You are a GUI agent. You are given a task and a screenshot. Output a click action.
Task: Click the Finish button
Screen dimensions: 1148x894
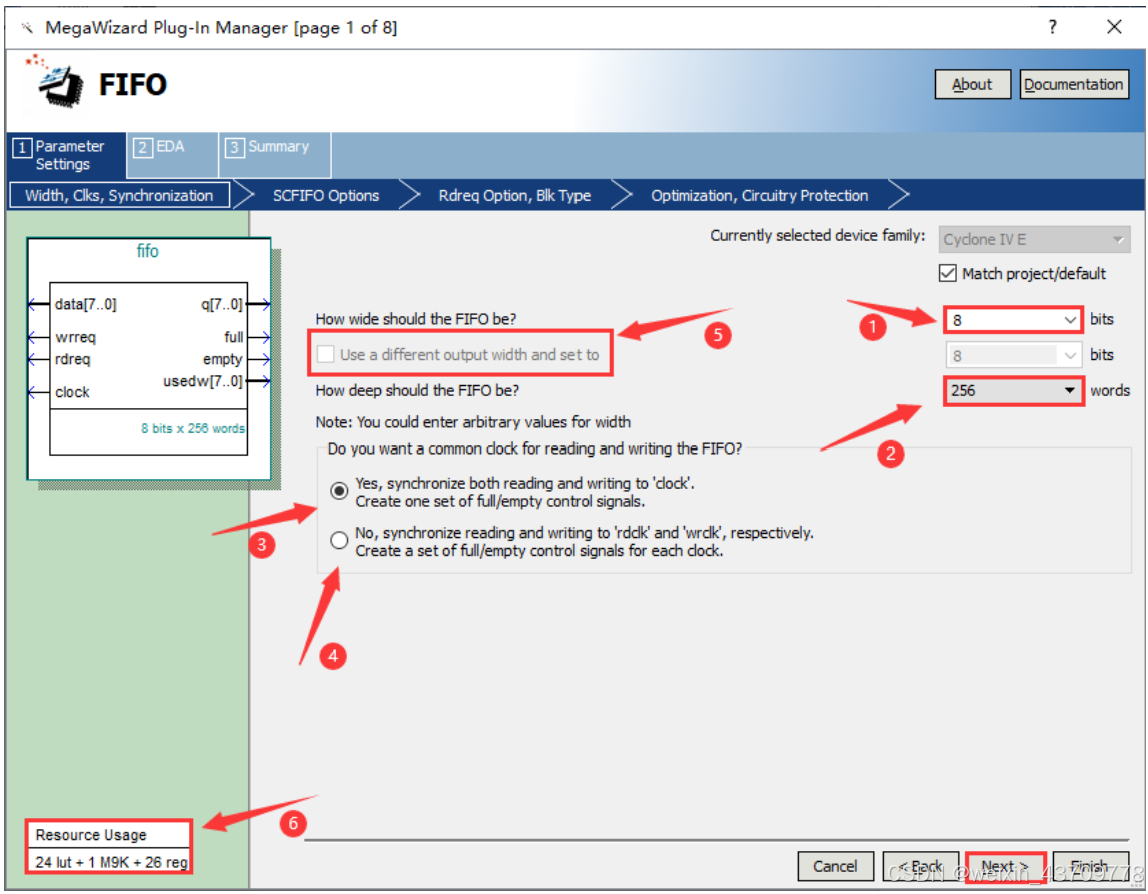click(x=1089, y=866)
